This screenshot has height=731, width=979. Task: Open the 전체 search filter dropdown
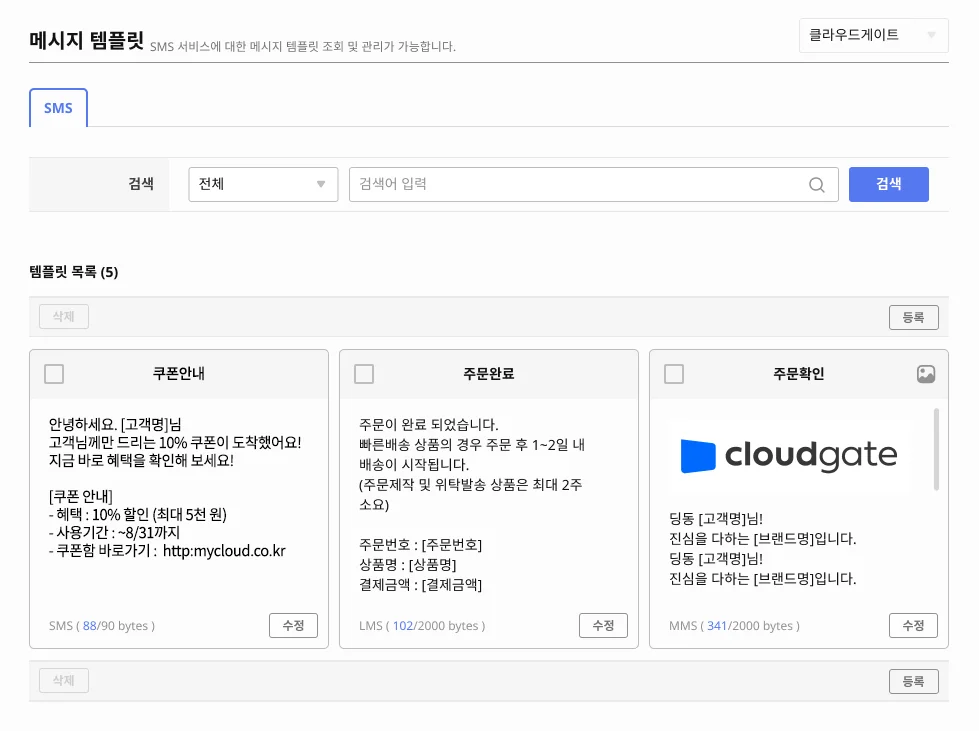coord(262,184)
